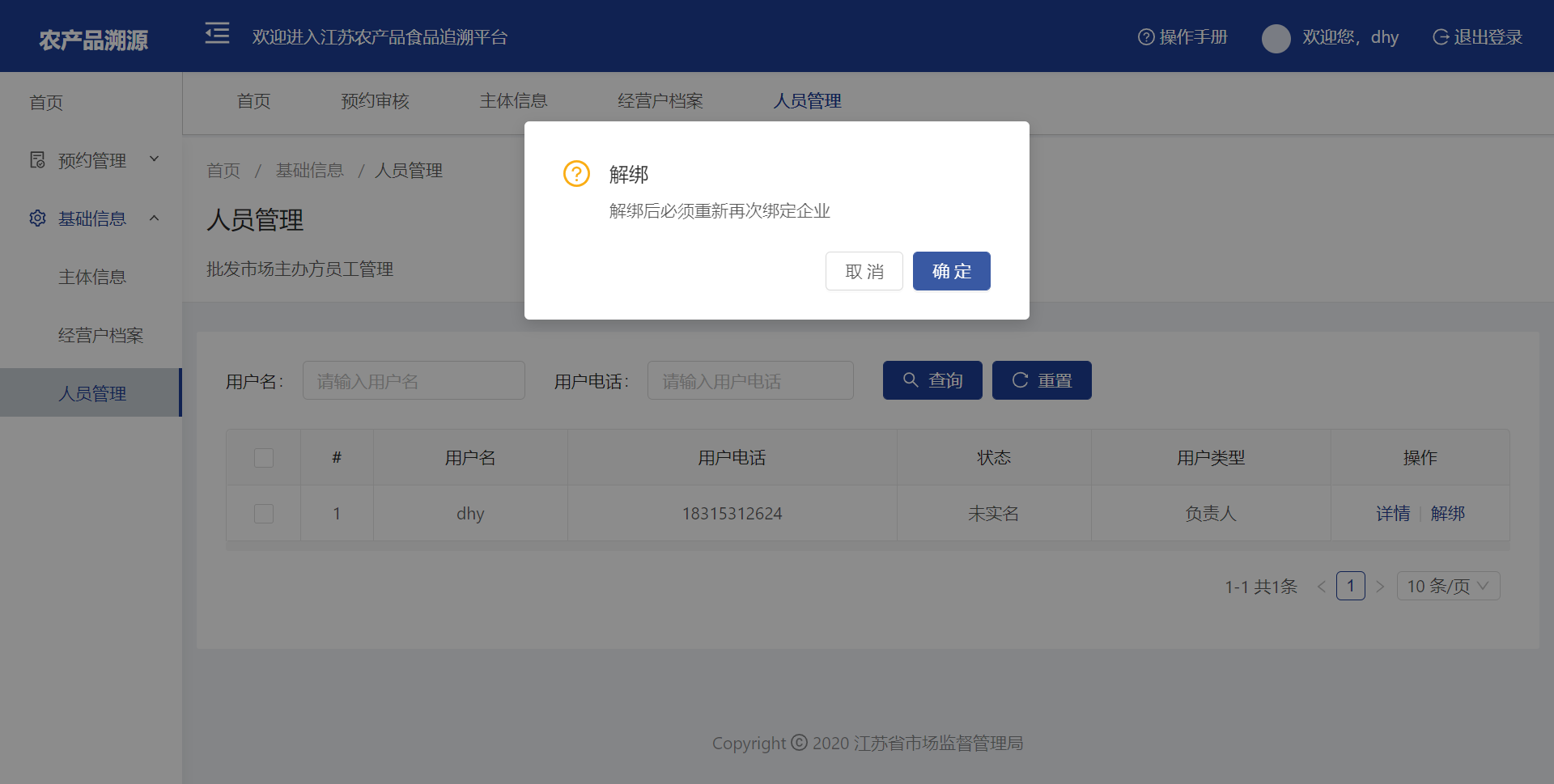This screenshot has width=1554, height=784.
Task: Check the checkbox for the dhy row
Action: 264,514
